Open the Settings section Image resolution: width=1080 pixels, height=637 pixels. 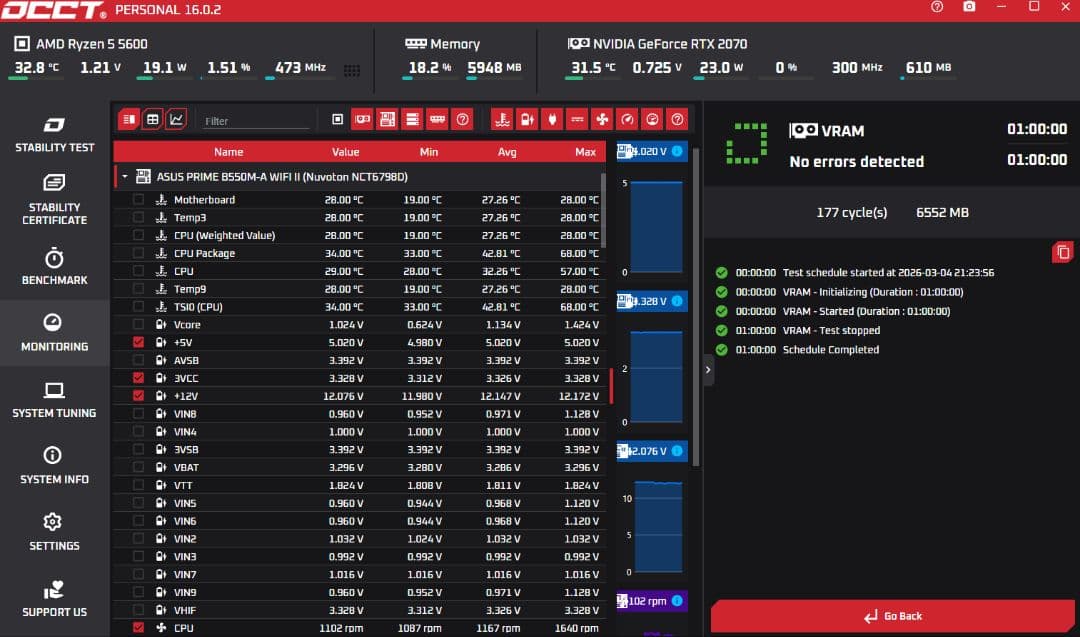[x=54, y=532]
